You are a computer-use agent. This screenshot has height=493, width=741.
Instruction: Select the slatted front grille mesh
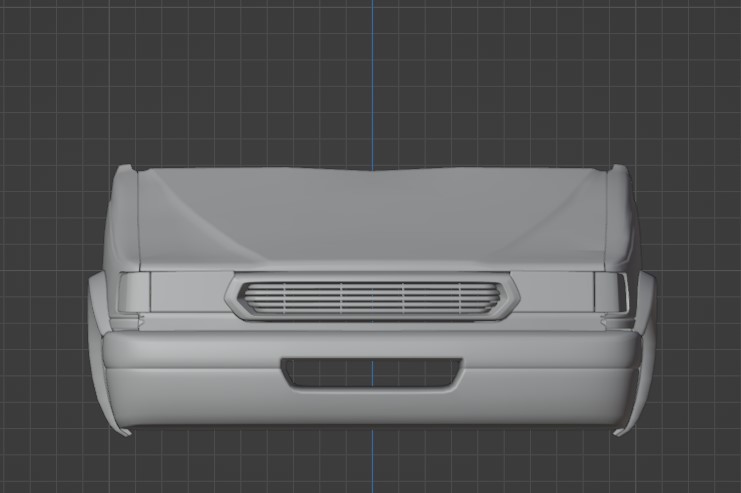click(372, 298)
